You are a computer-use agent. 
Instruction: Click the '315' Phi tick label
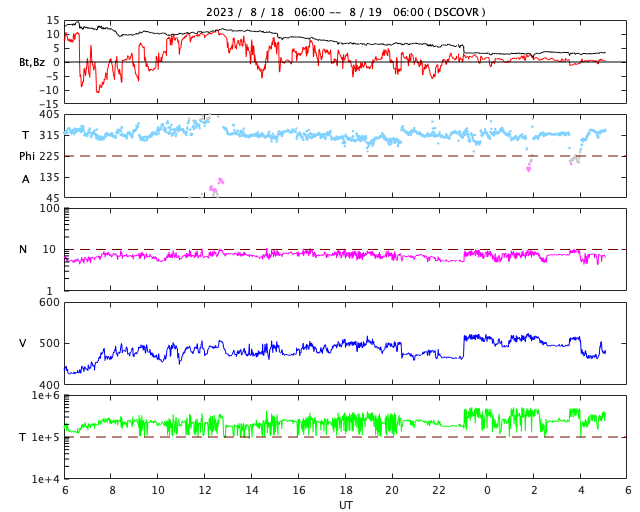pyautogui.click(x=49, y=135)
